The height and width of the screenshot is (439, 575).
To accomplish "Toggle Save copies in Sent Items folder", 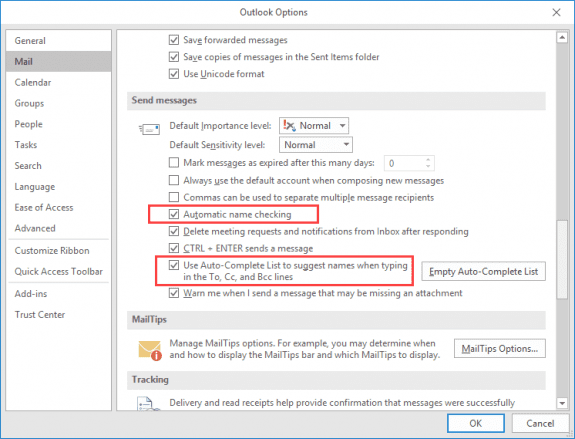I will (x=174, y=57).
